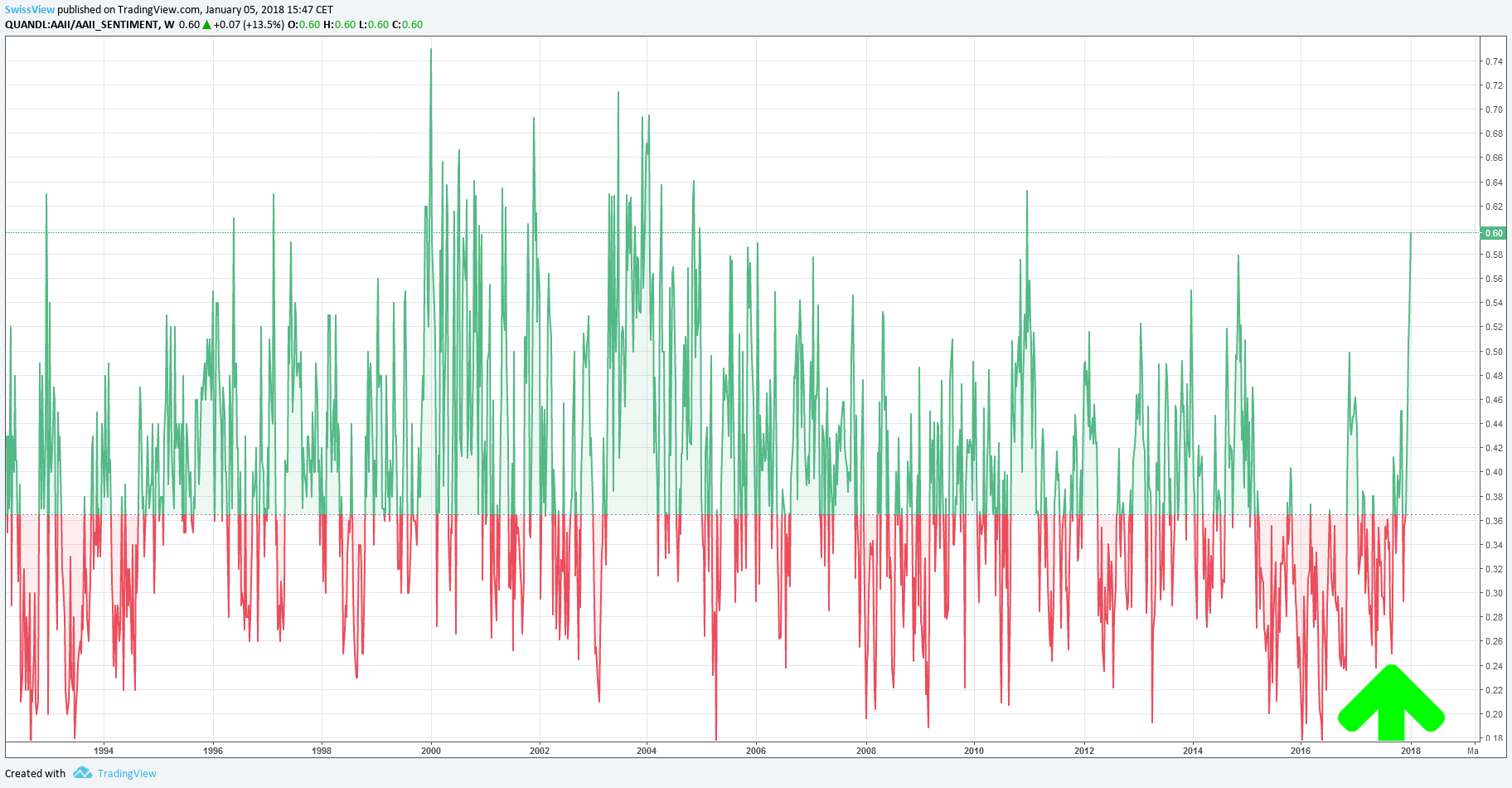Click the 2008 year label on time axis
This screenshot has width=1512, height=788.
[866, 751]
